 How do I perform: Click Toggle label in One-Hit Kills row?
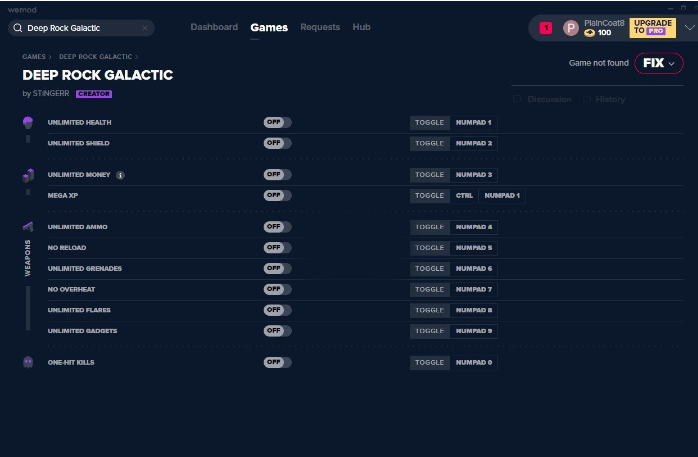tap(430, 363)
